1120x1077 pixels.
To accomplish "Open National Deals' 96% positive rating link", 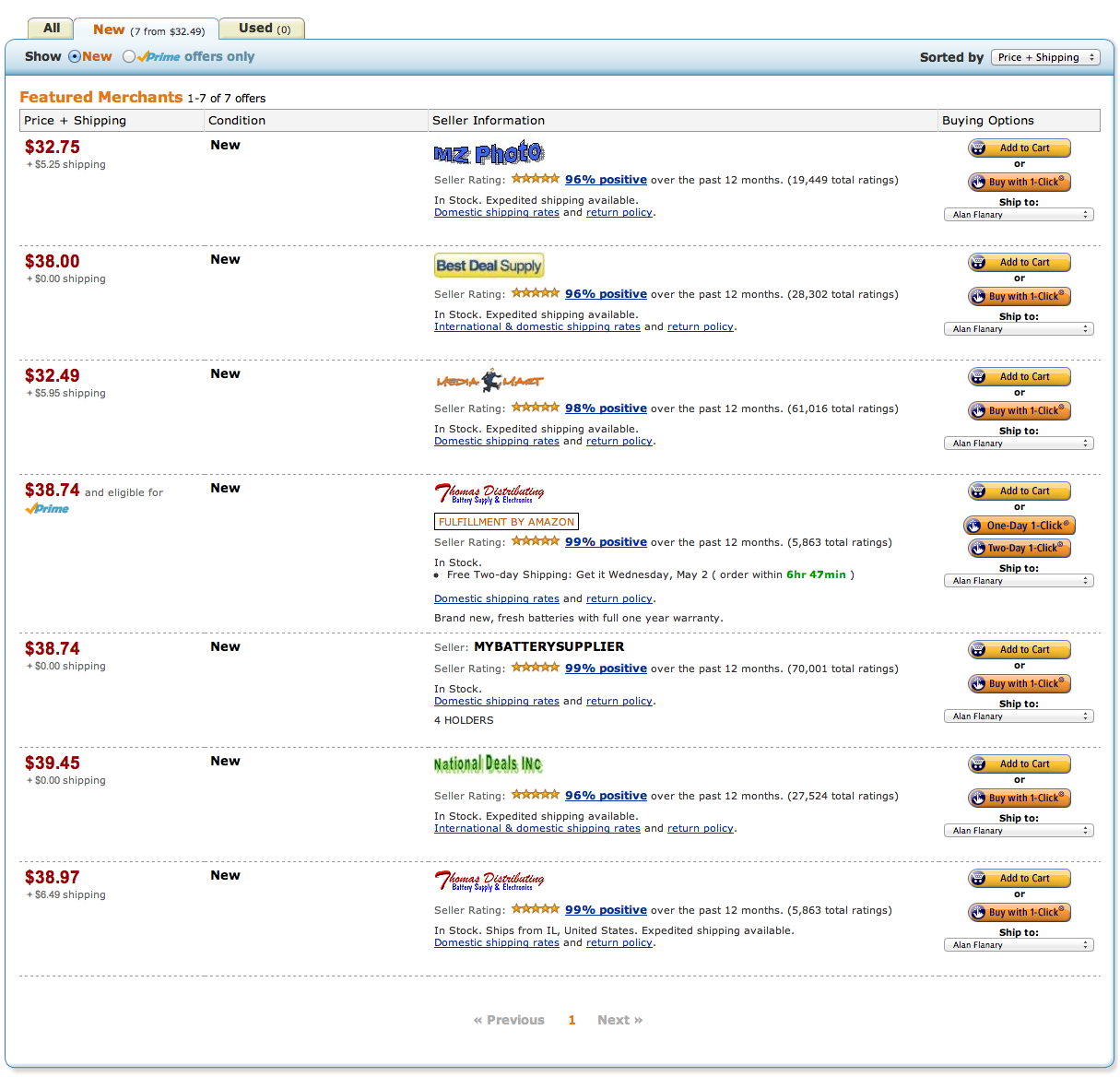I will tap(606, 796).
